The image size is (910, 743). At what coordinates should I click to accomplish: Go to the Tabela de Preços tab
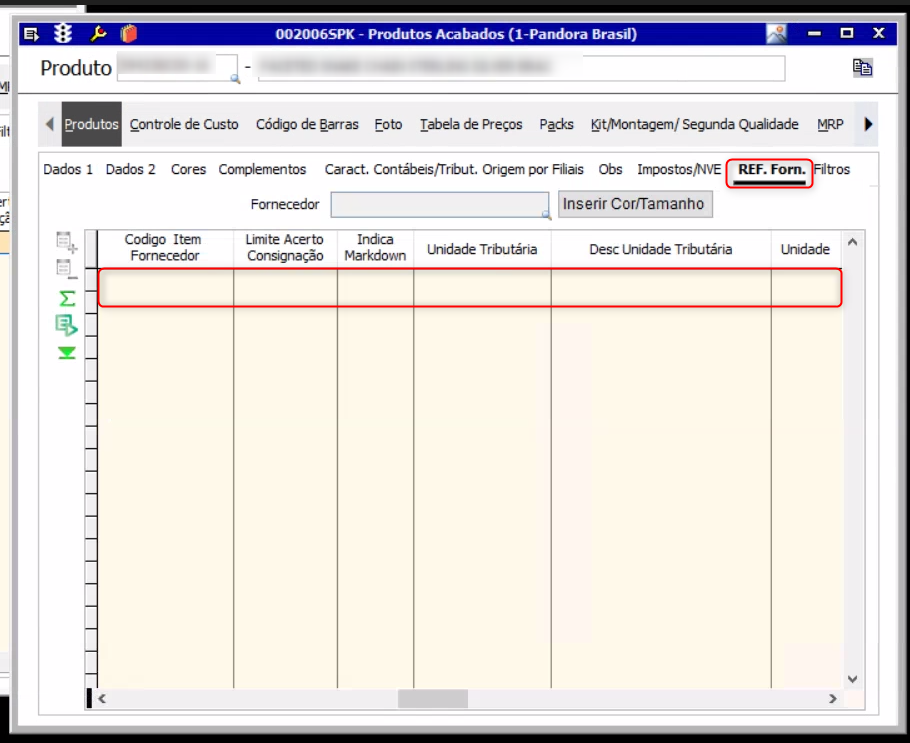pos(471,124)
